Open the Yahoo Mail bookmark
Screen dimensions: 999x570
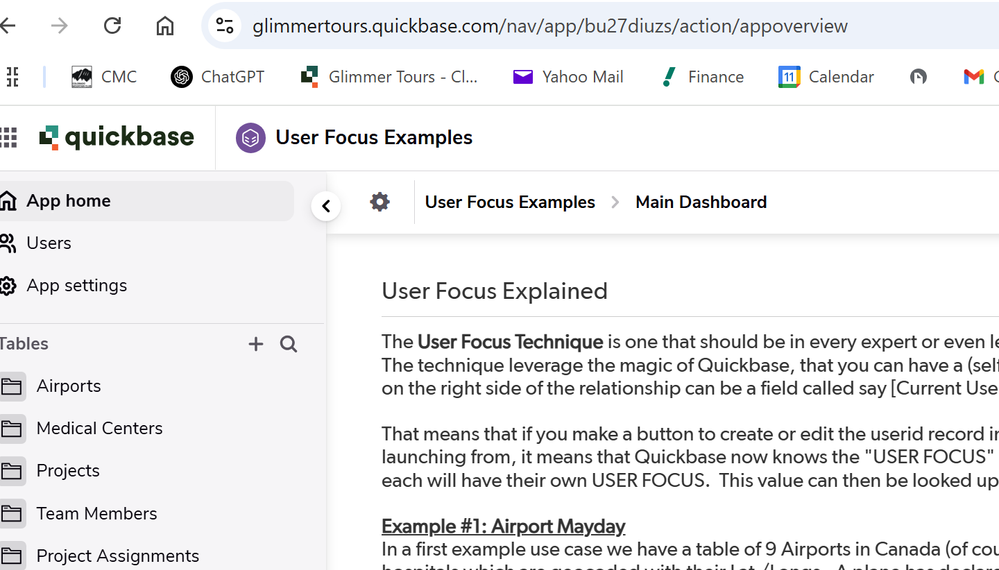click(x=568, y=77)
